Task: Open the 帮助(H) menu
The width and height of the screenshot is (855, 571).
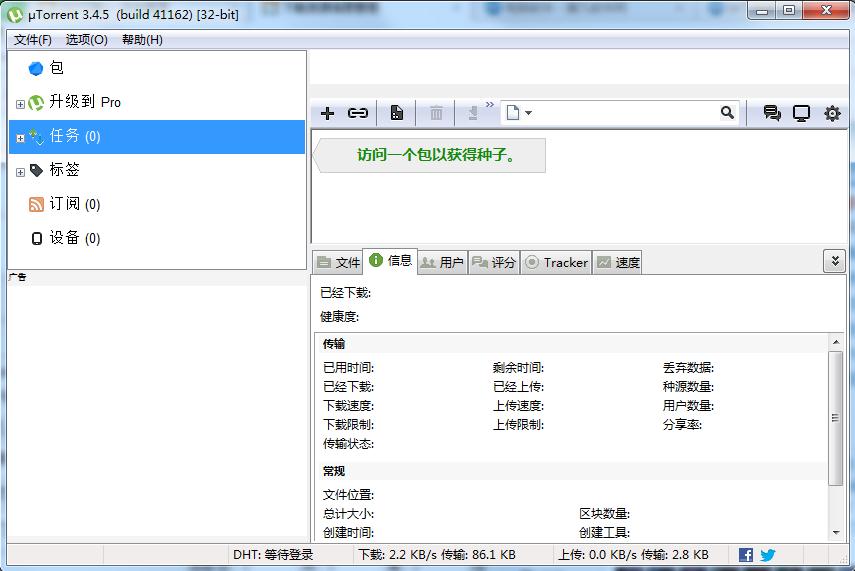Action: (142, 40)
